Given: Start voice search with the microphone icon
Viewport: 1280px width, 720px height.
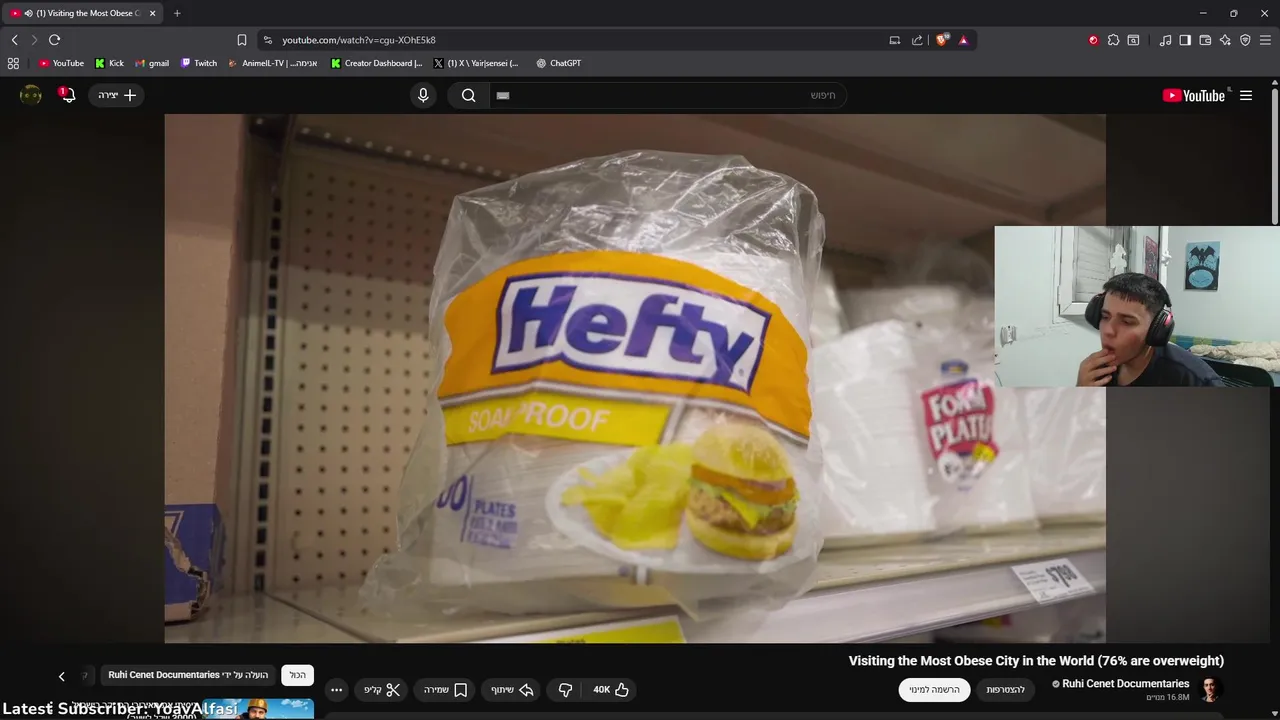Looking at the screenshot, I should tap(423, 95).
